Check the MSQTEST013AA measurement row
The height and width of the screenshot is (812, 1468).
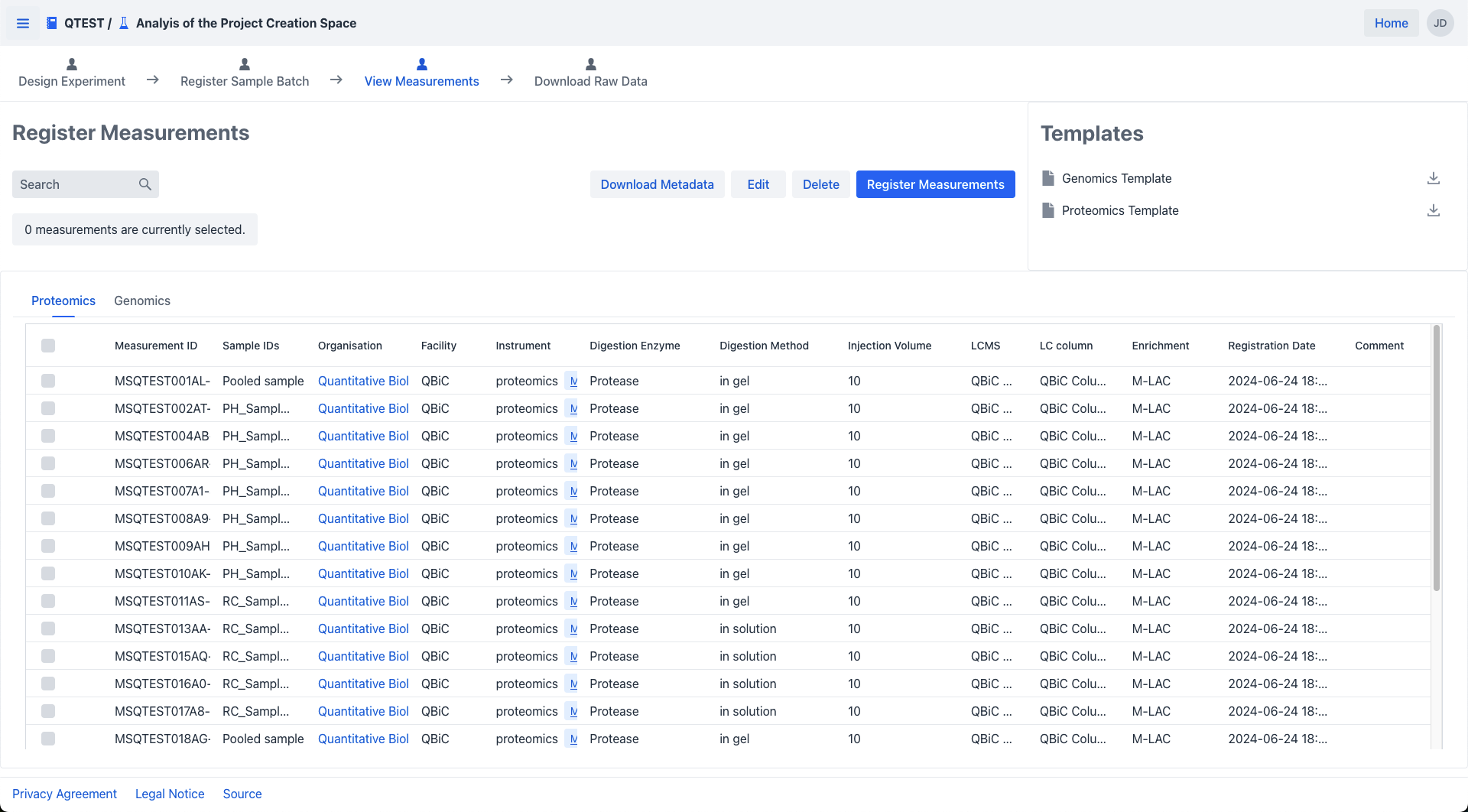(x=48, y=628)
